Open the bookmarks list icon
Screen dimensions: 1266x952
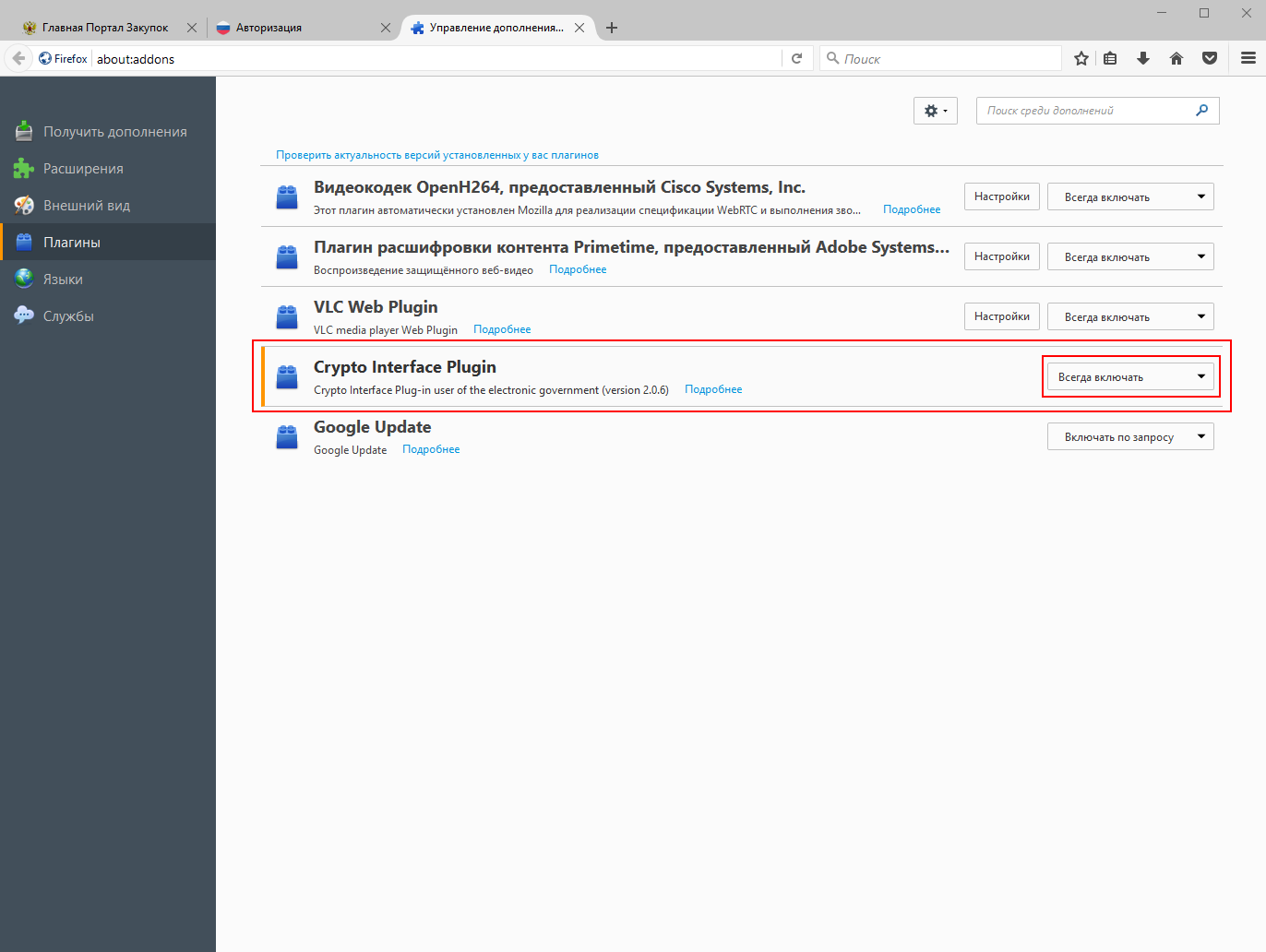(1110, 59)
